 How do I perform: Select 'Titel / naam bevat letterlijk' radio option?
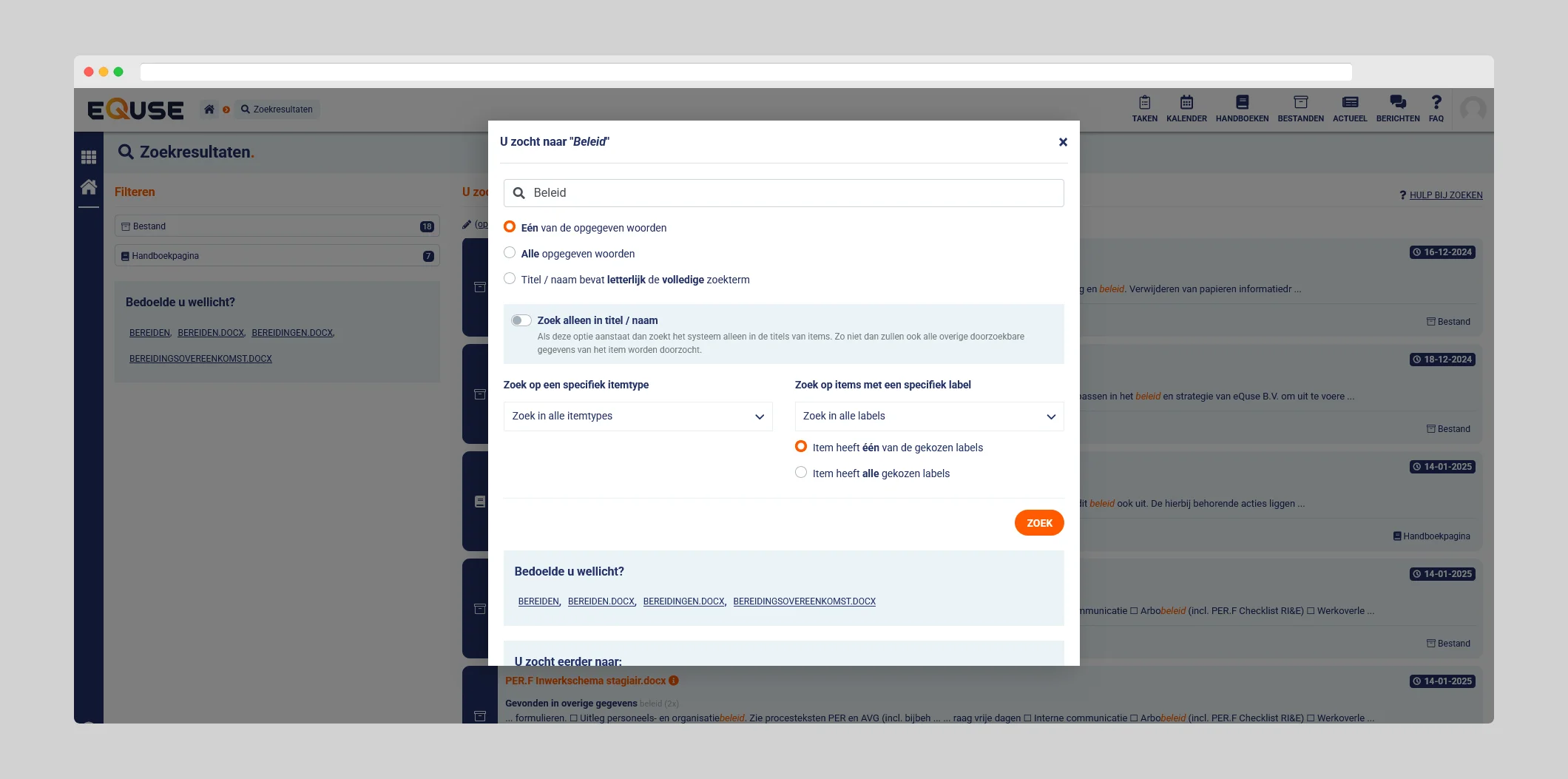pyautogui.click(x=510, y=279)
